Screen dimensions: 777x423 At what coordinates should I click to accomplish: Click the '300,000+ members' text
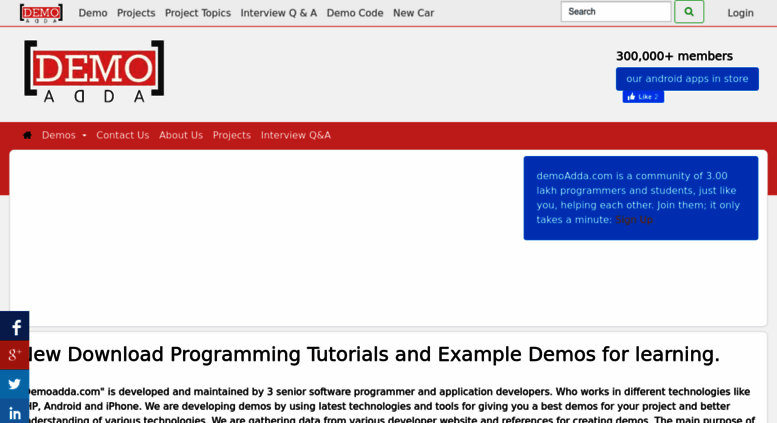[674, 56]
